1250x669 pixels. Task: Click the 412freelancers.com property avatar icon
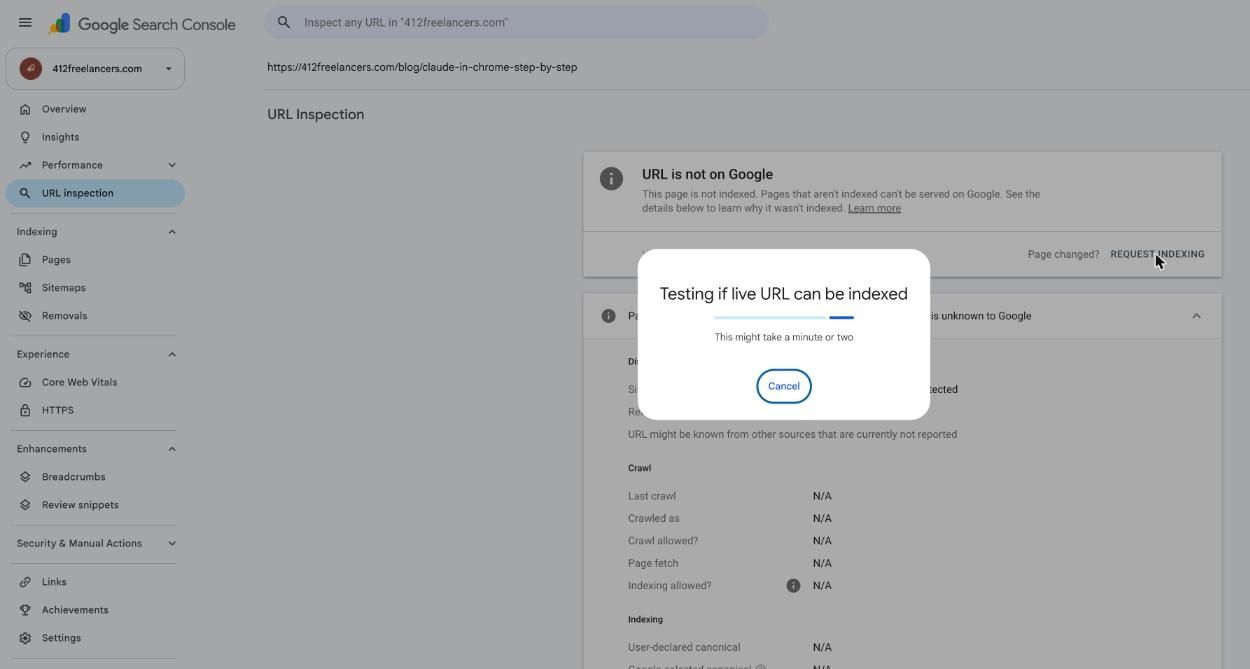point(31,68)
